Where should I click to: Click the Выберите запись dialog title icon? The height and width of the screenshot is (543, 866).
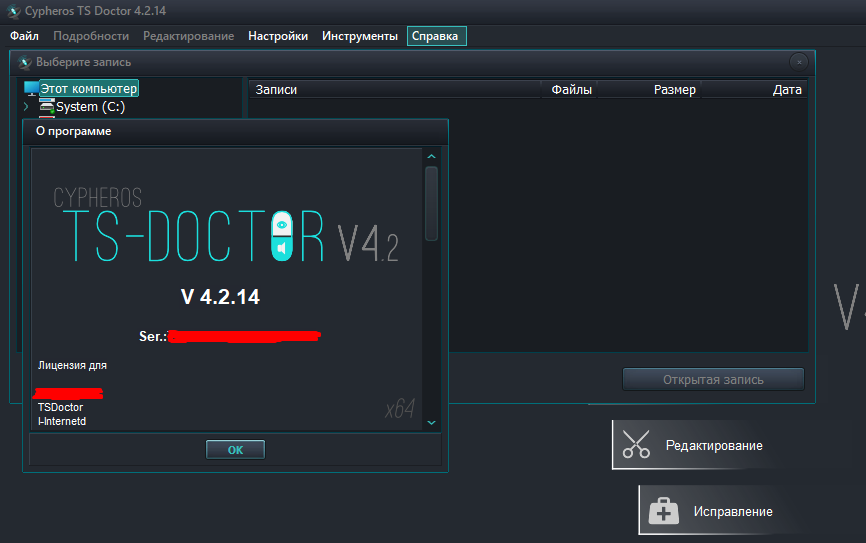pos(24,62)
